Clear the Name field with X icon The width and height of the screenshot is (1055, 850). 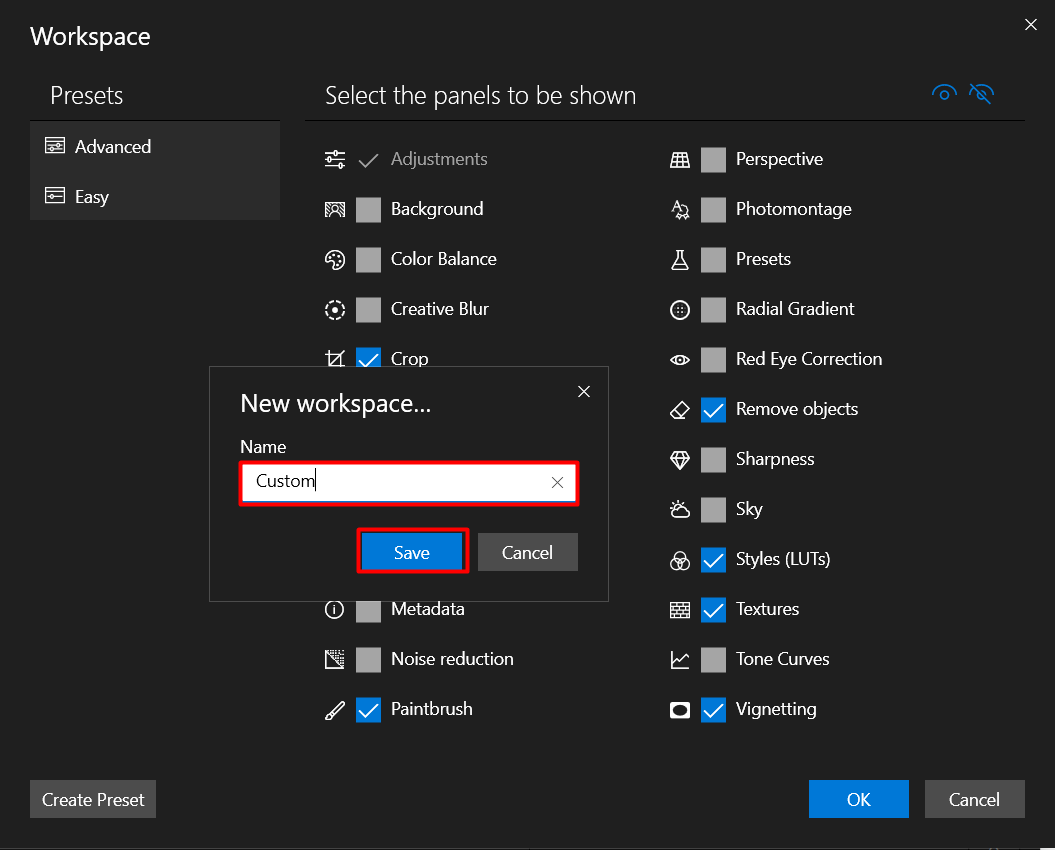[557, 482]
